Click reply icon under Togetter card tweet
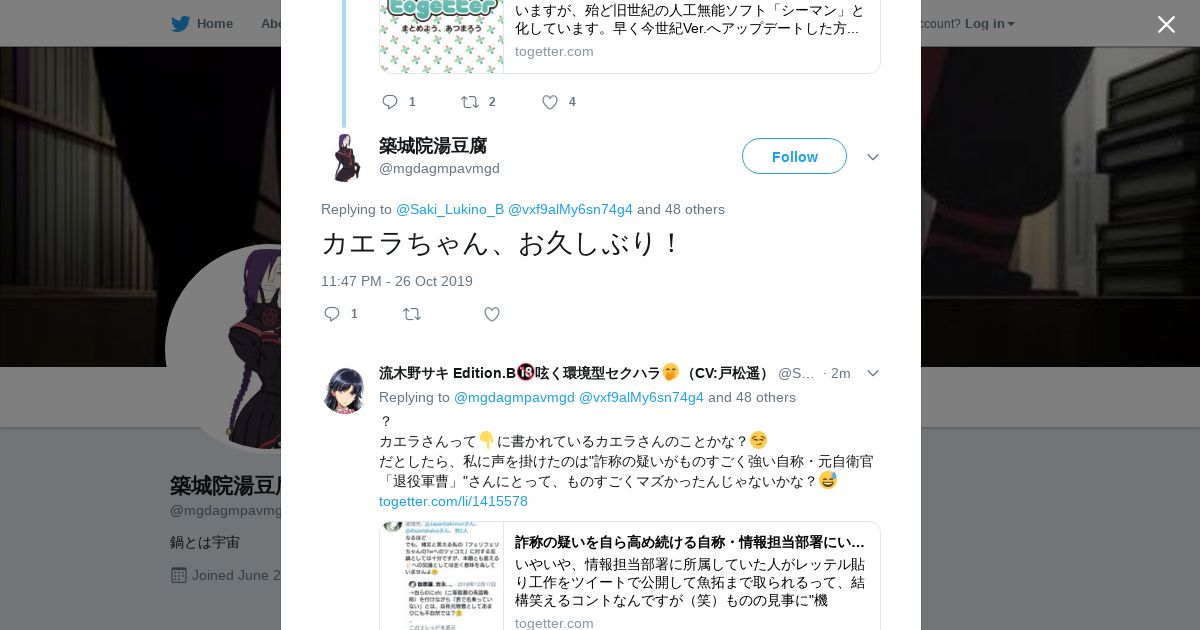This screenshot has width=1200, height=630. point(390,102)
